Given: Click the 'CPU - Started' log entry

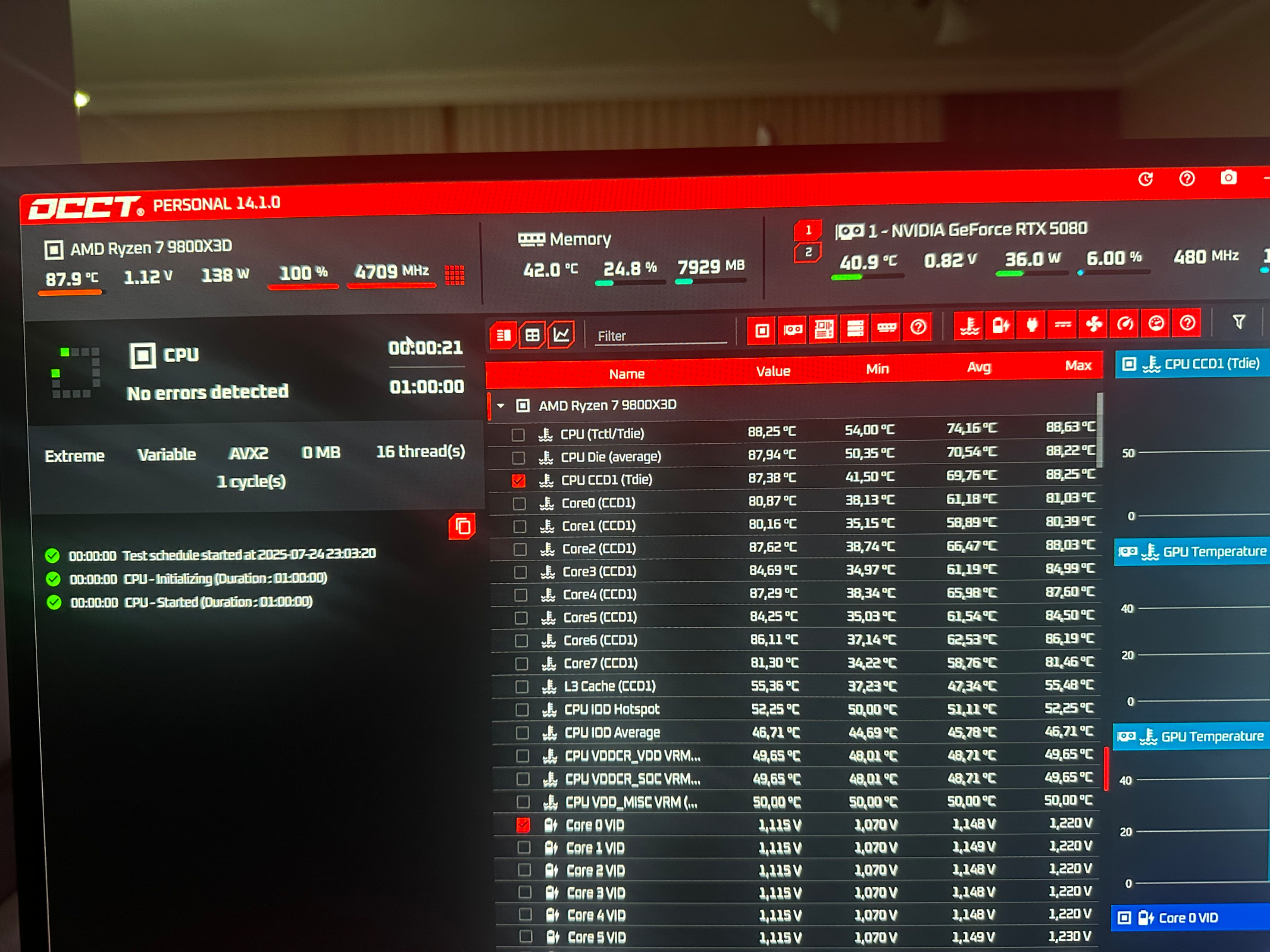Looking at the screenshot, I should (192, 602).
